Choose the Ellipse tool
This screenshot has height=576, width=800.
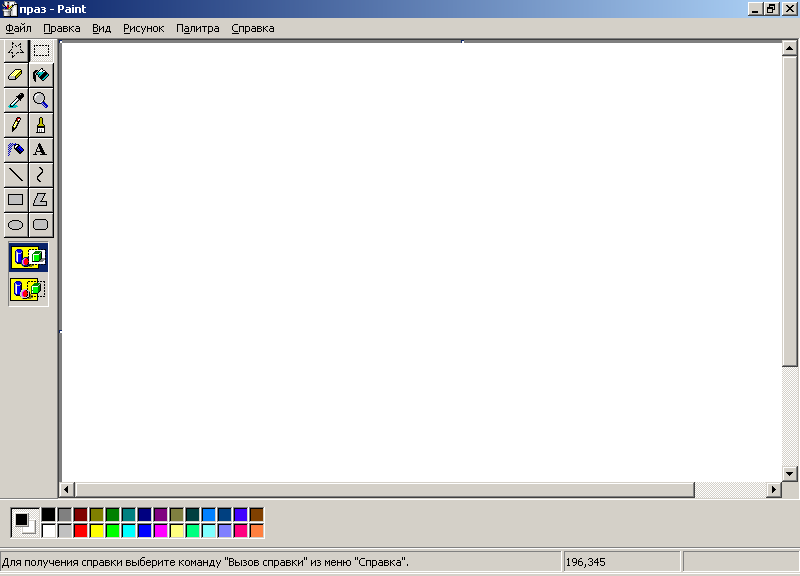(x=16, y=224)
